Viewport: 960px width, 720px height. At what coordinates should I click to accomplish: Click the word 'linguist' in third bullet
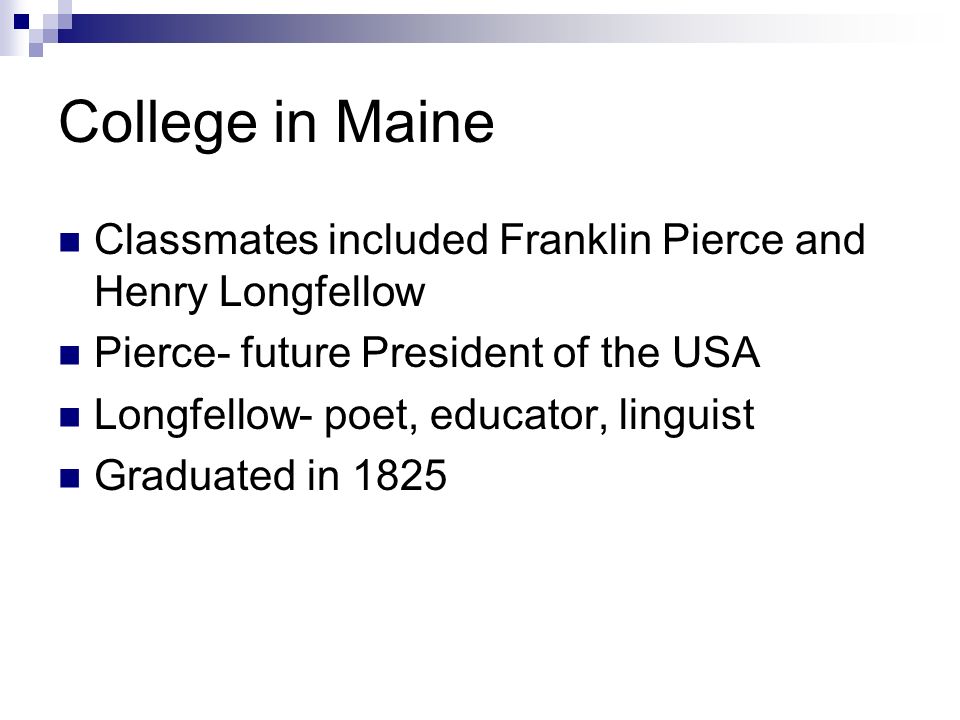686,416
